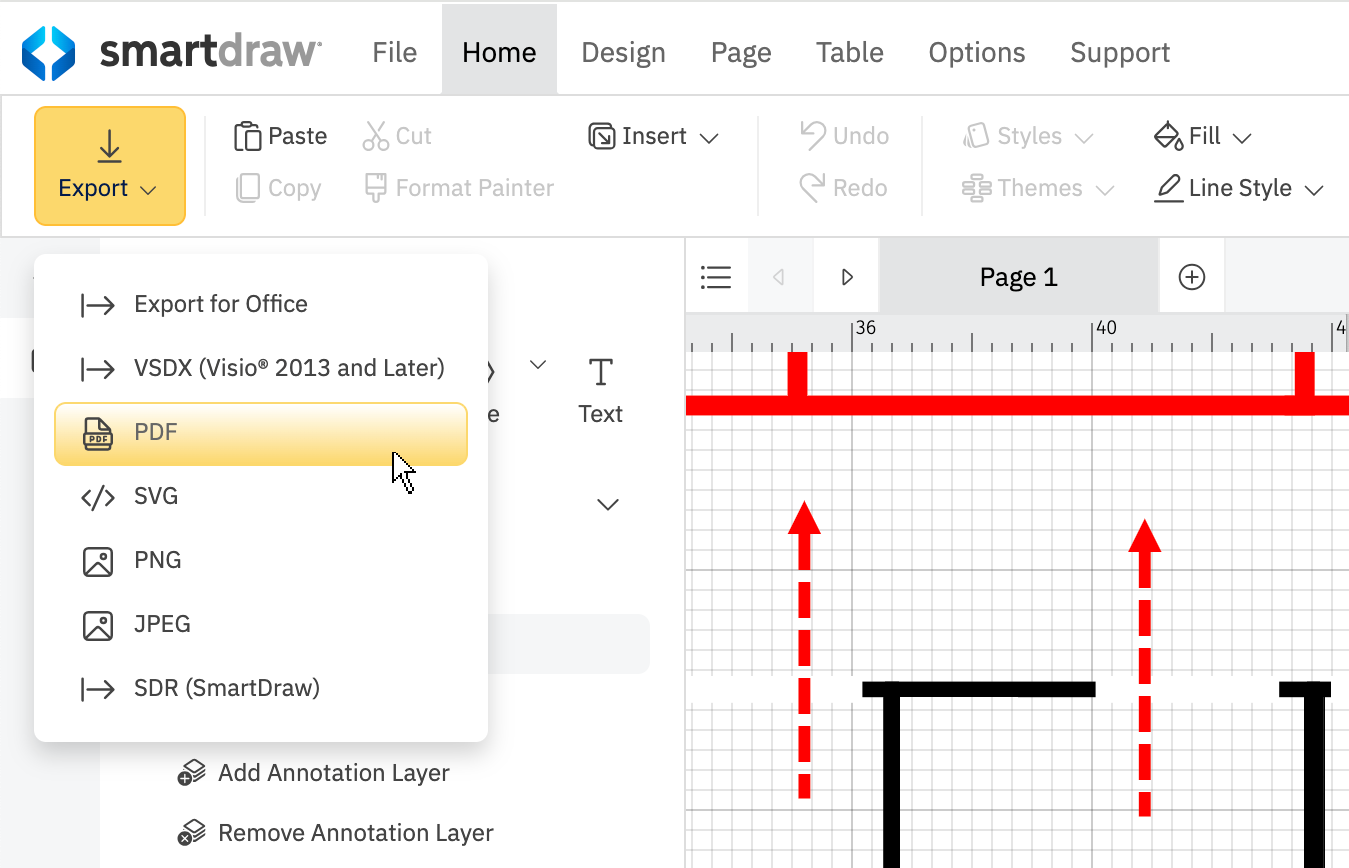This screenshot has height=868, width=1349.
Task: Add a new page with the plus icon
Action: point(1191,277)
